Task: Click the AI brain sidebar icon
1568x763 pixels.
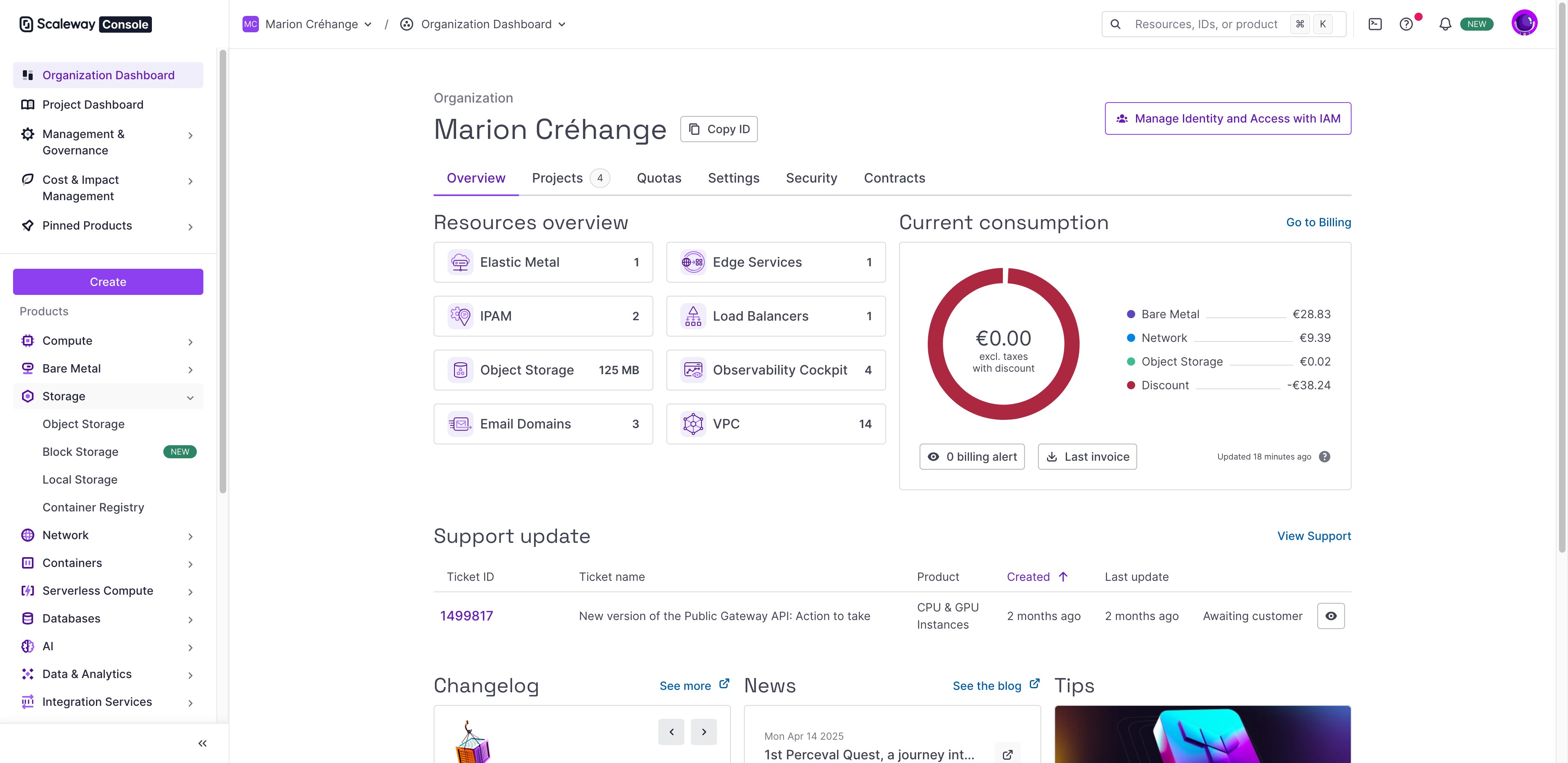Action: [x=27, y=647]
